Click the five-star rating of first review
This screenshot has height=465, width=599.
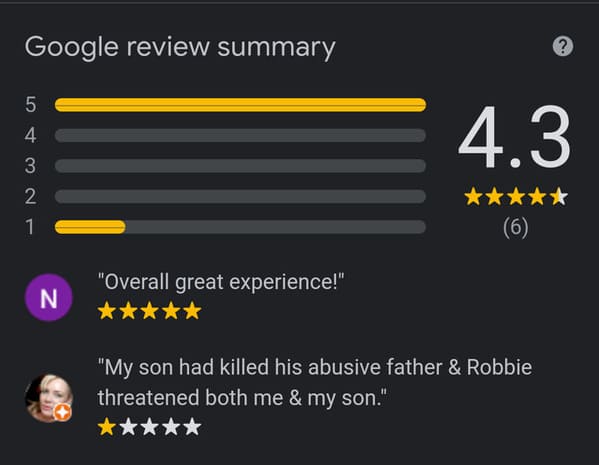[149, 311]
